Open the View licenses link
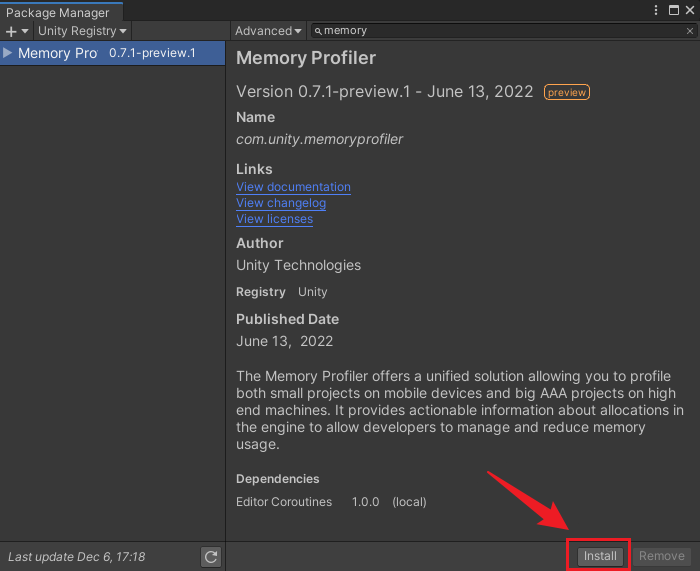The image size is (700, 571). [274, 219]
